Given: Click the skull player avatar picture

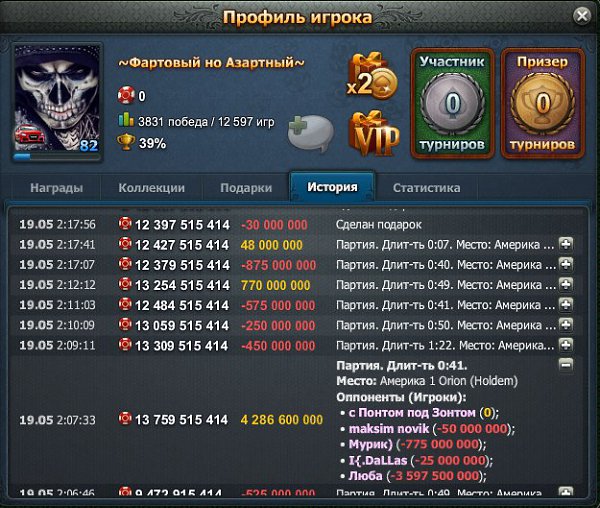Looking at the screenshot, I should pyautogui.click(x=57, y=98).
